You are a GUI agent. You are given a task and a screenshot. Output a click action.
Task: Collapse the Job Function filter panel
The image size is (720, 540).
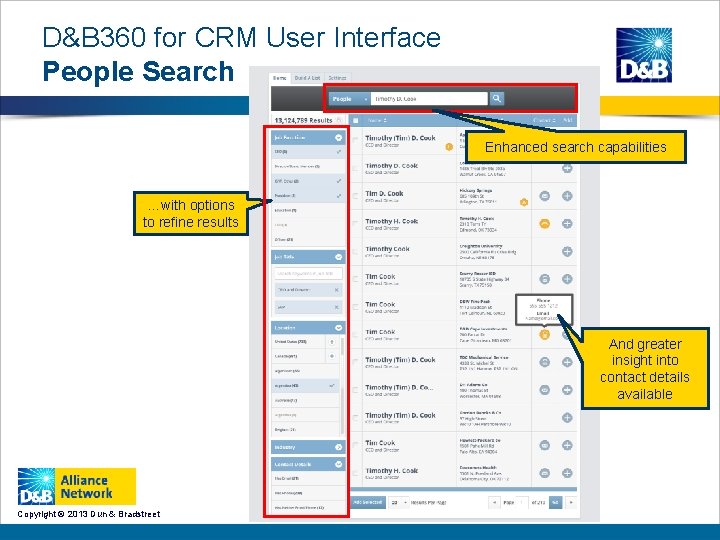pos(338,137)
